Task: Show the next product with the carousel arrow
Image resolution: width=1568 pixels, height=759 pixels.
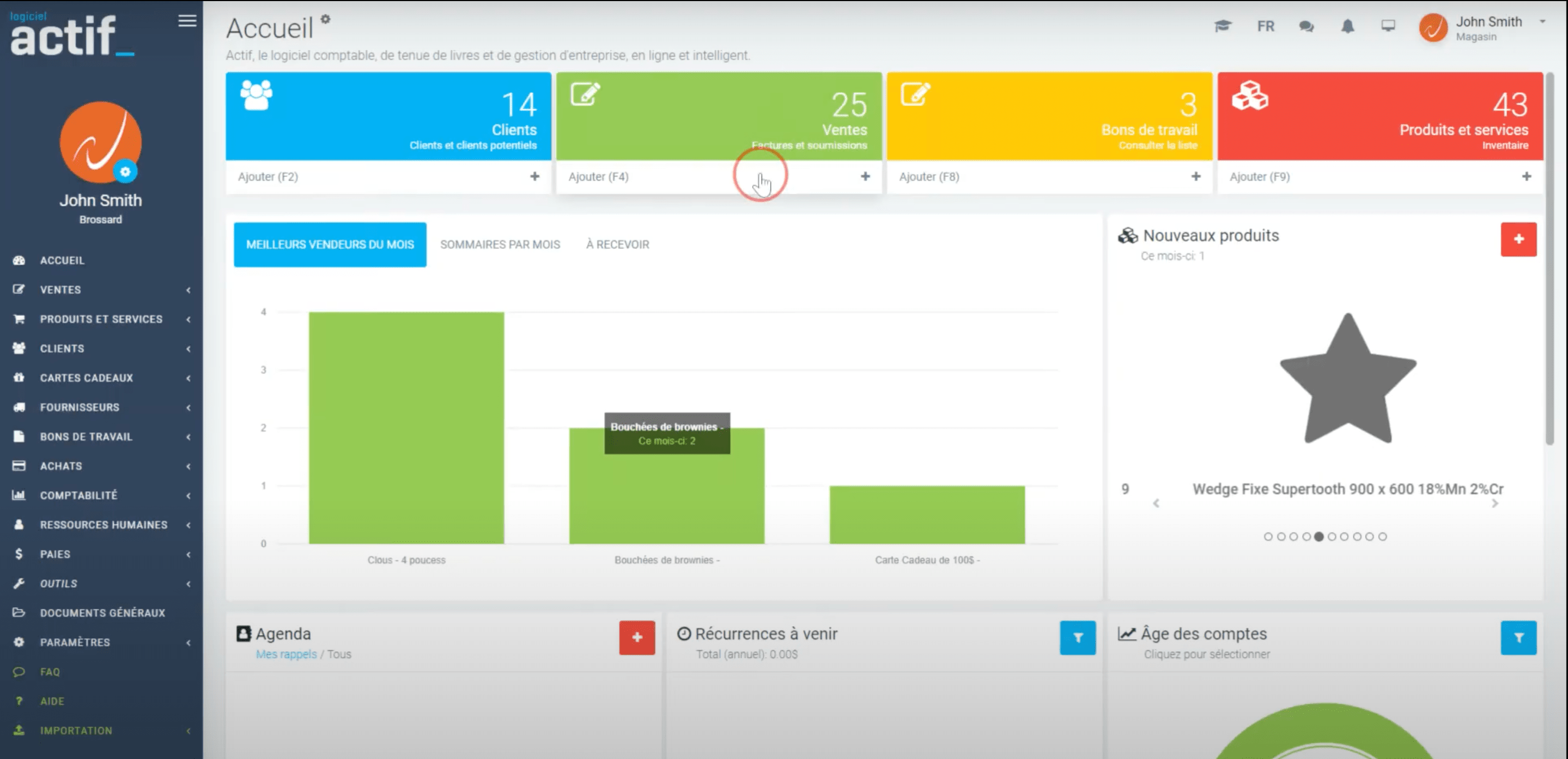Action: tap(1494, 504)
